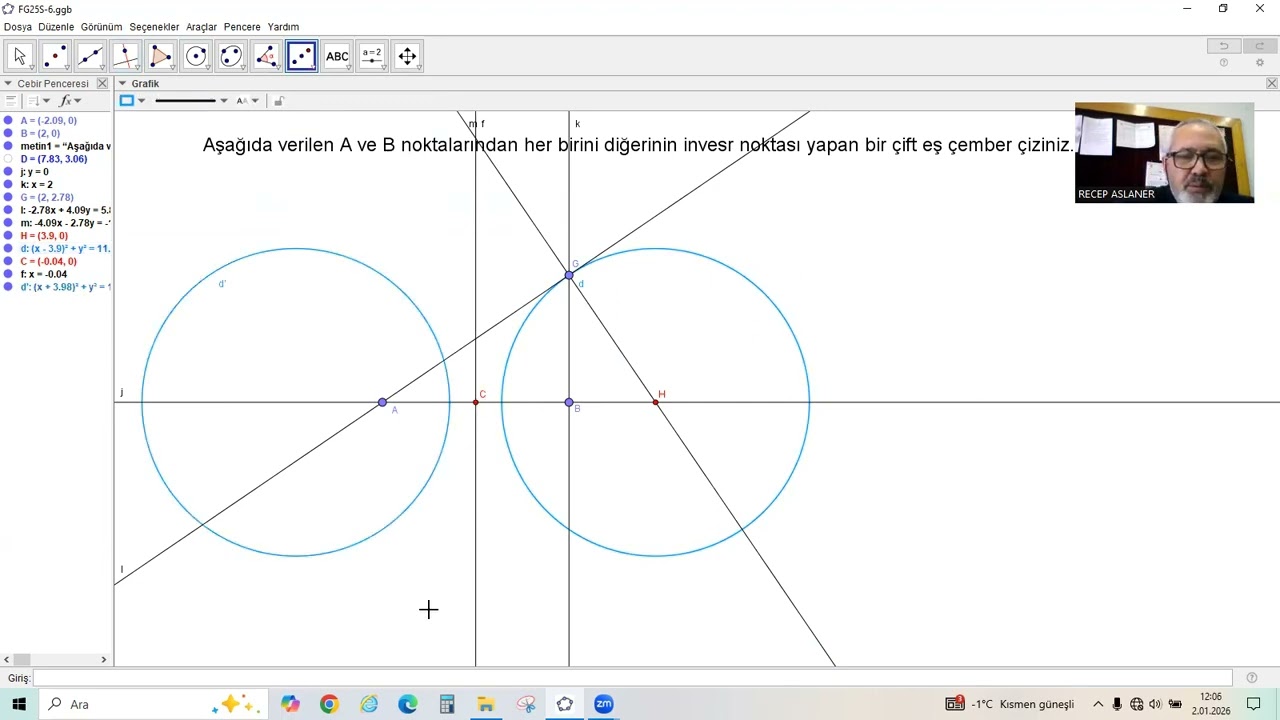Screen dimensions: 1280x720
Task: Select the Circle with center tool
Action: coord(196,56)
